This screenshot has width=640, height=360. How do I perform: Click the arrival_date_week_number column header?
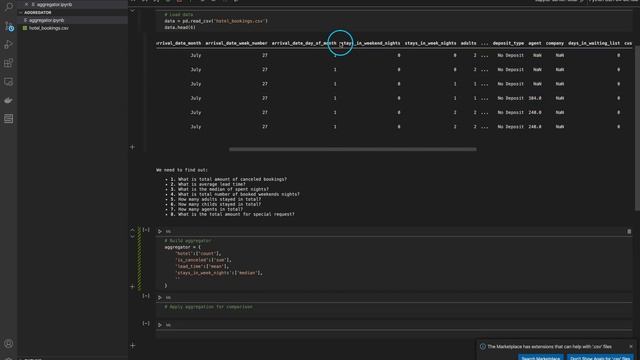click(236, 43)
